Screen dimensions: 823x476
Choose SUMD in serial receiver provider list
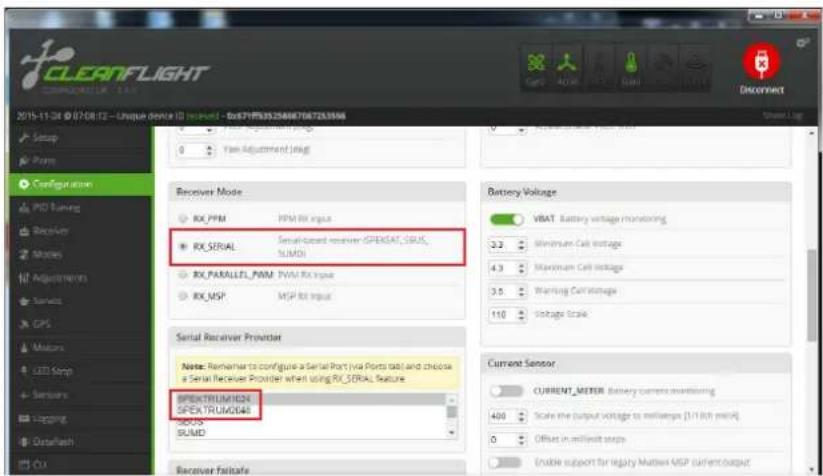tap(311, 432)
